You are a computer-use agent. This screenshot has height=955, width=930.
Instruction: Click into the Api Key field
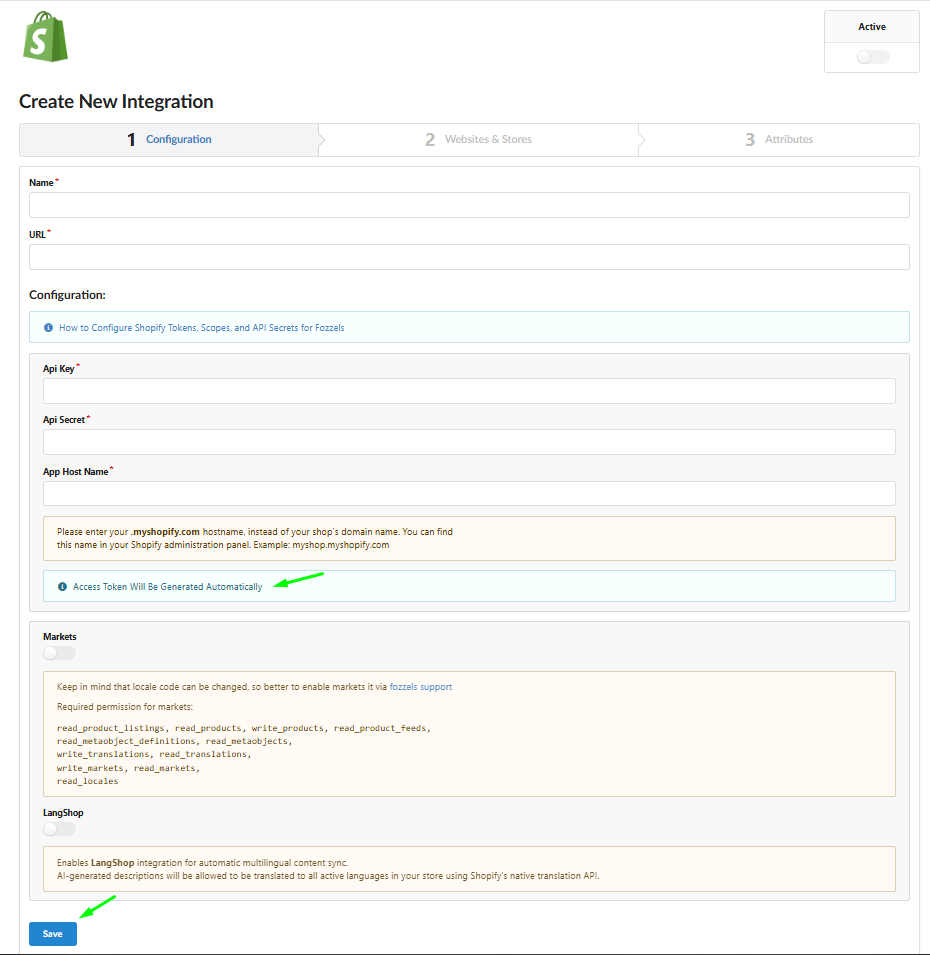pyautogui.click(x=469, y=391)
